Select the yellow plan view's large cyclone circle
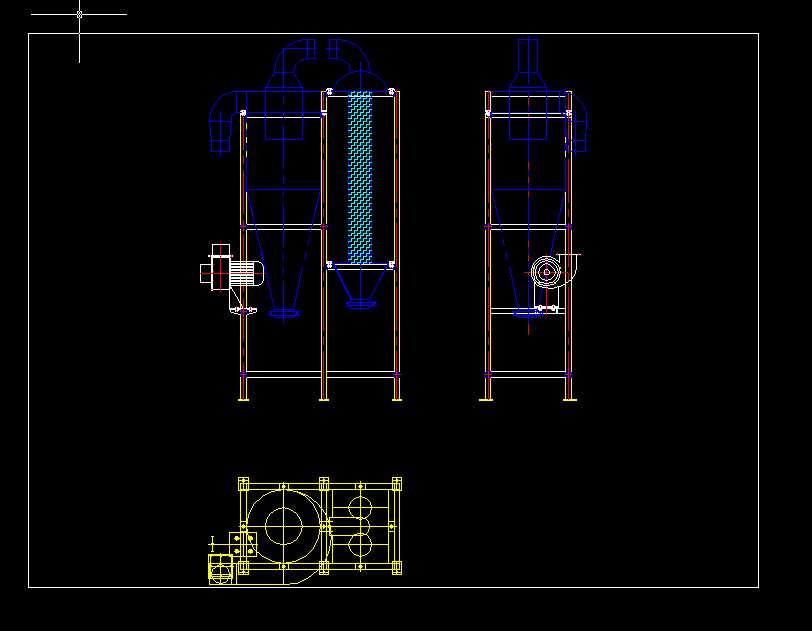Screen dimensions: 812x631 point(284,526)
